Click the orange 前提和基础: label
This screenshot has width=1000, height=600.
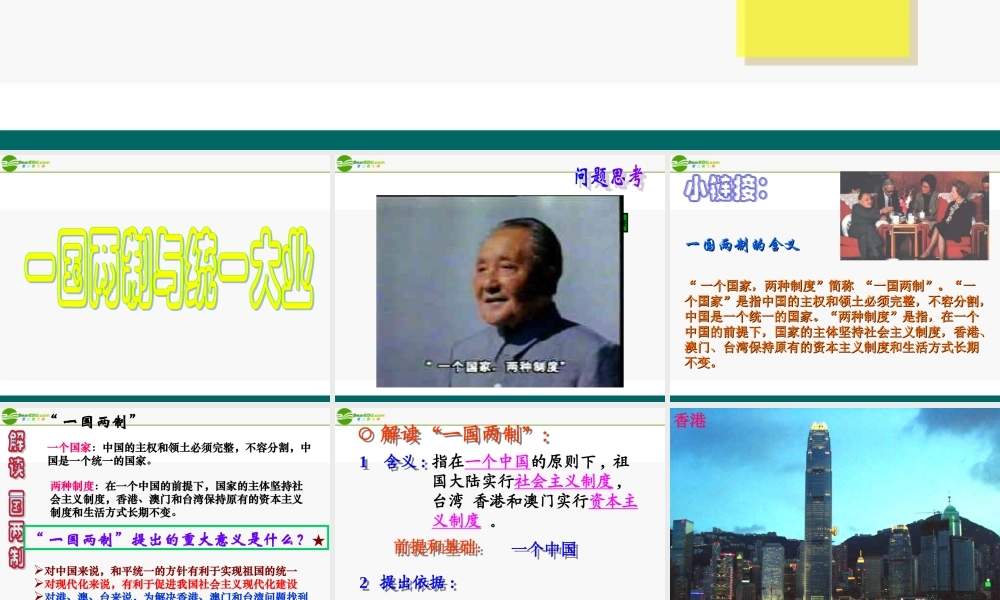point(439,548)
